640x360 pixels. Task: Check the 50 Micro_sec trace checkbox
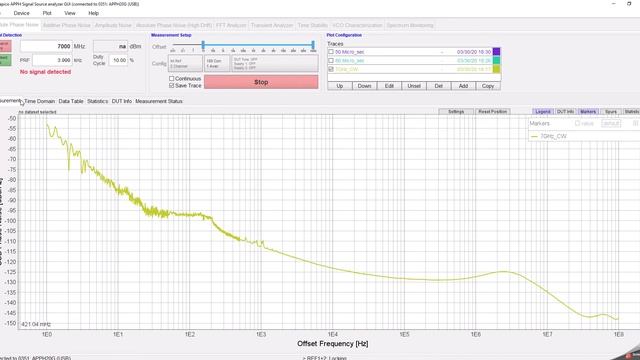[x=331, y=52]
